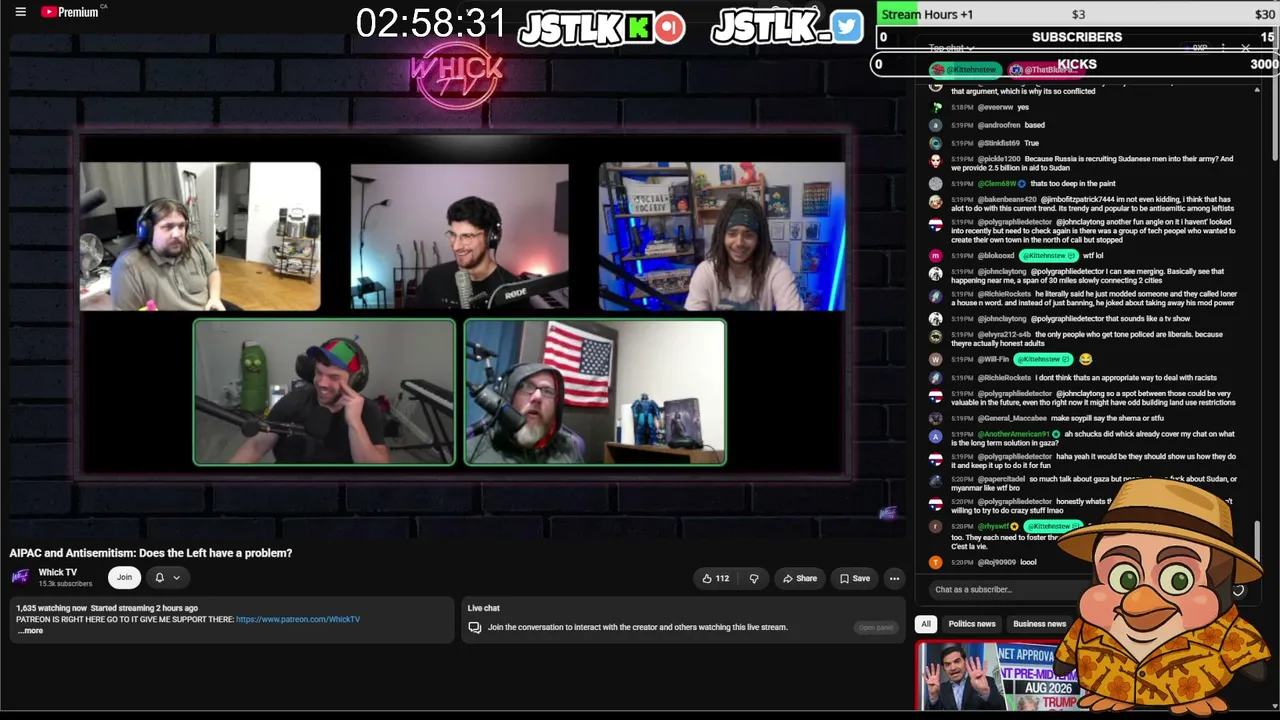Click the Whick TV neon logo in video
Image resolution: width=1280 pixels, height=720 pixels.
456,73
